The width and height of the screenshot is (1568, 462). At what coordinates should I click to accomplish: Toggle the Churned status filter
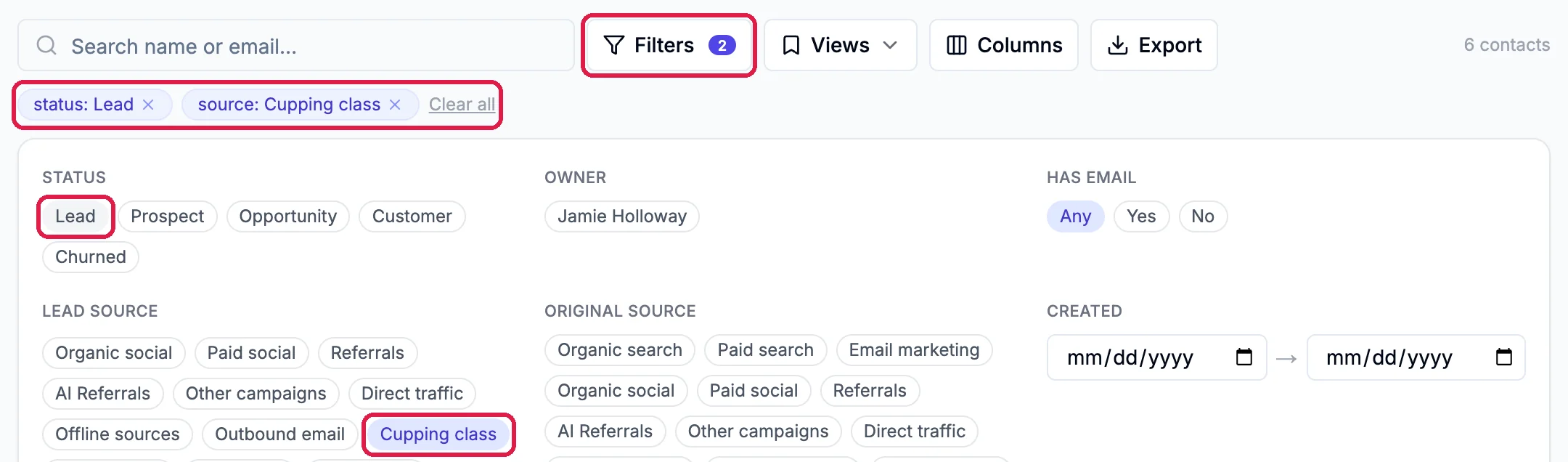pos(91,257)
